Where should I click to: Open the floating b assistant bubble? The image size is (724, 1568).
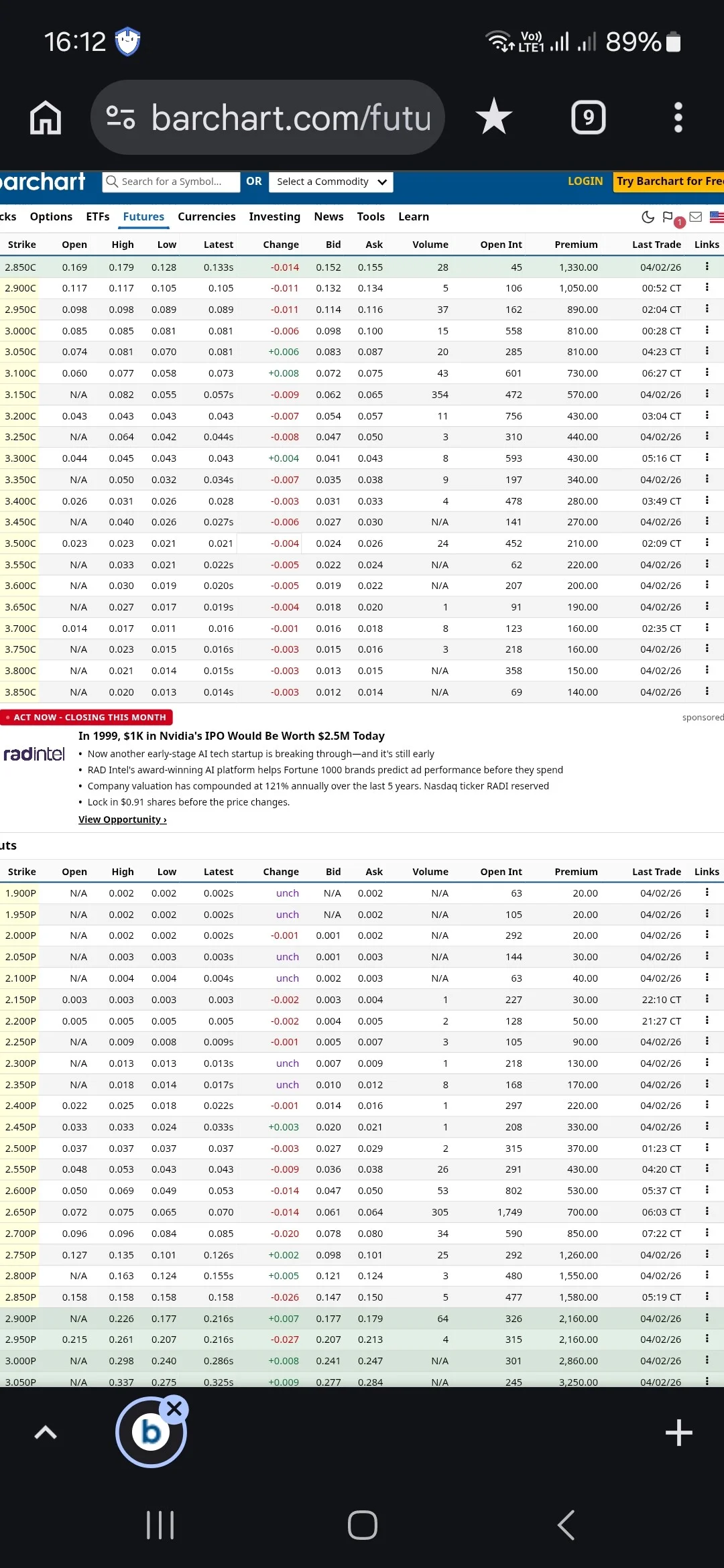[151, 1432]
